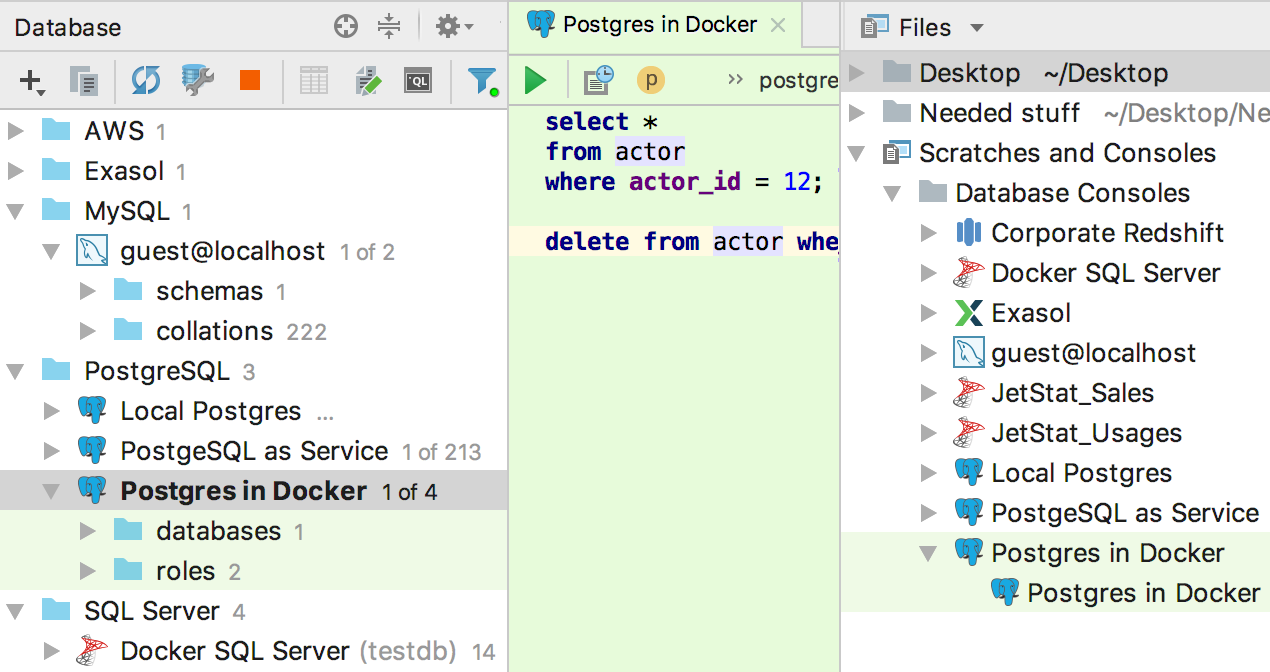1270x672 pixels.
Task: Select guest@localhost in the Database tree
Action: 254,251
